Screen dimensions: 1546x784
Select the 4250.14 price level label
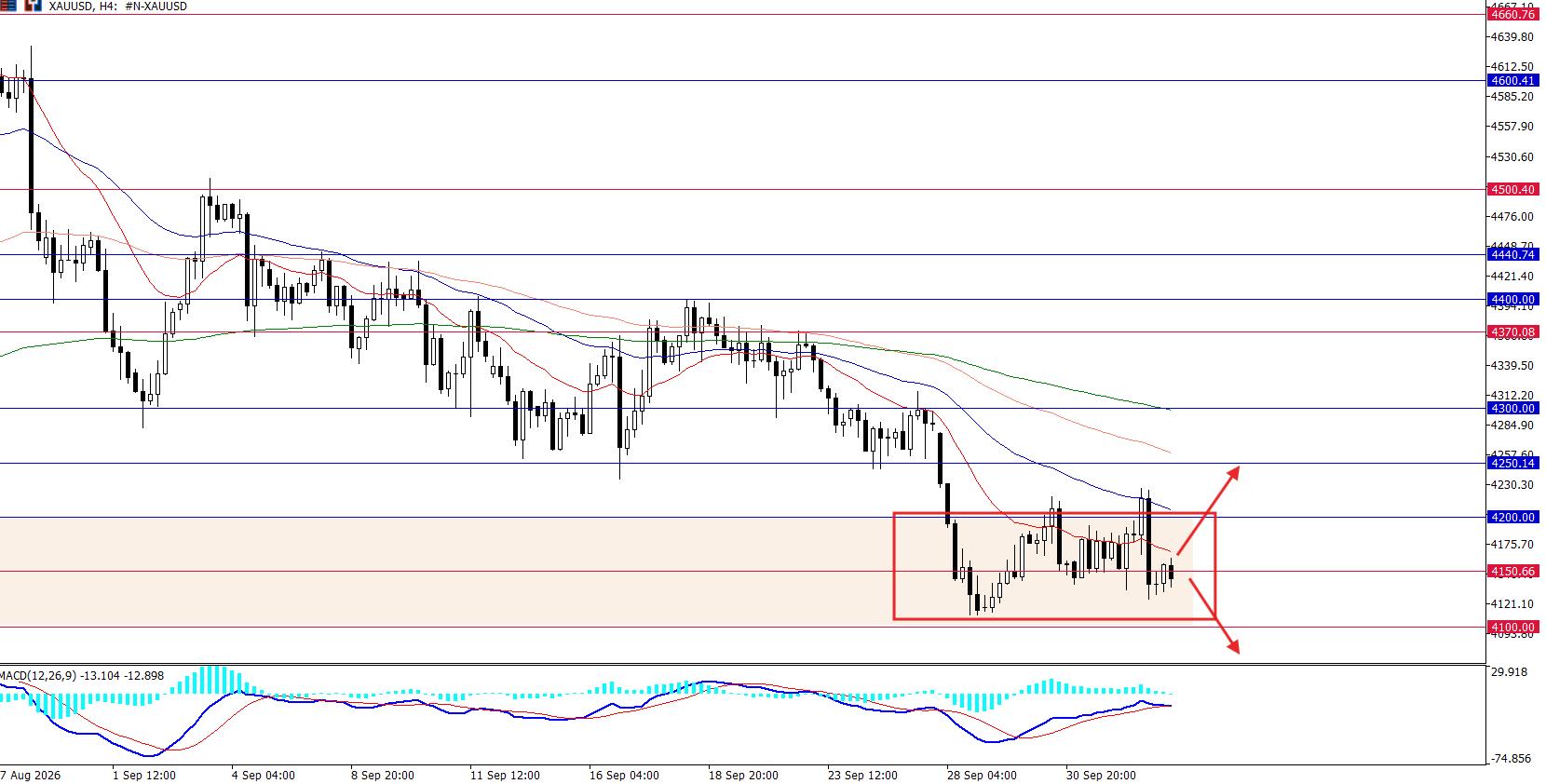(x=1512, y=464)
